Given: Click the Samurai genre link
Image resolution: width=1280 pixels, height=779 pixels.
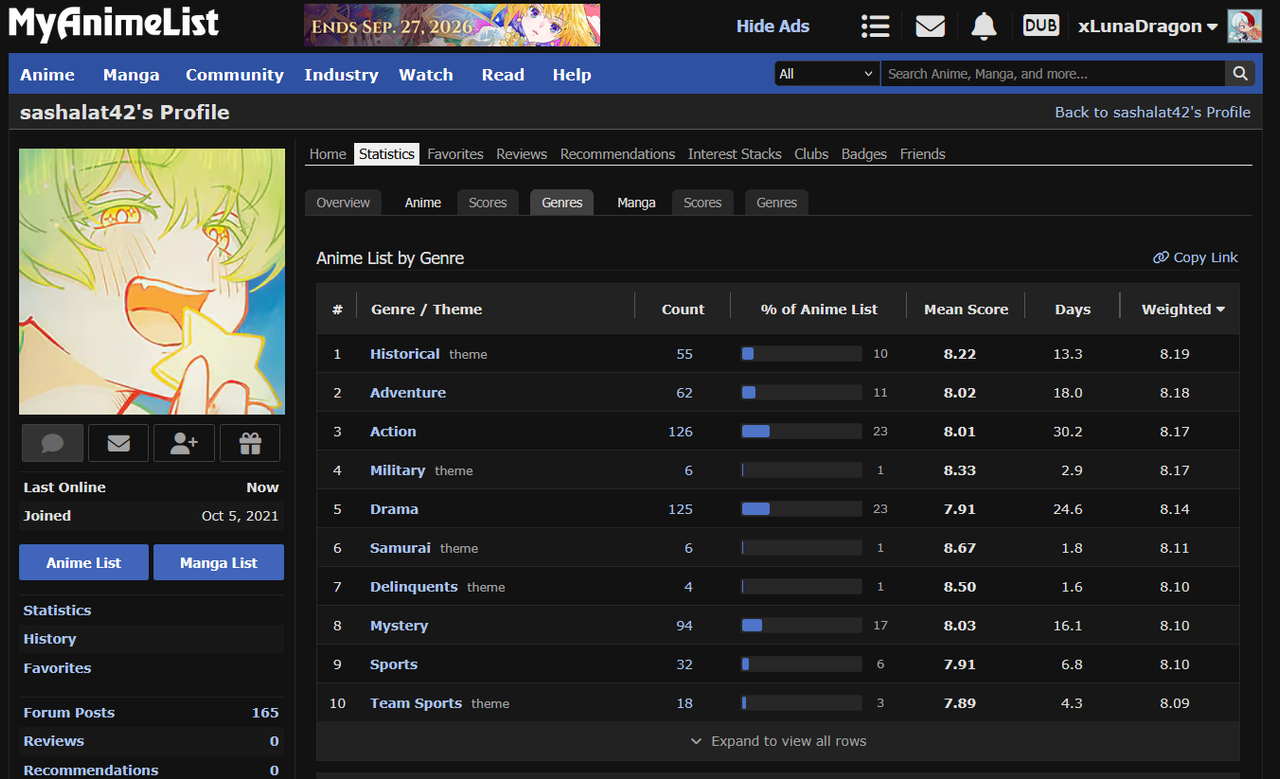Looking at the screenshot, I should [x=400, y=548].
